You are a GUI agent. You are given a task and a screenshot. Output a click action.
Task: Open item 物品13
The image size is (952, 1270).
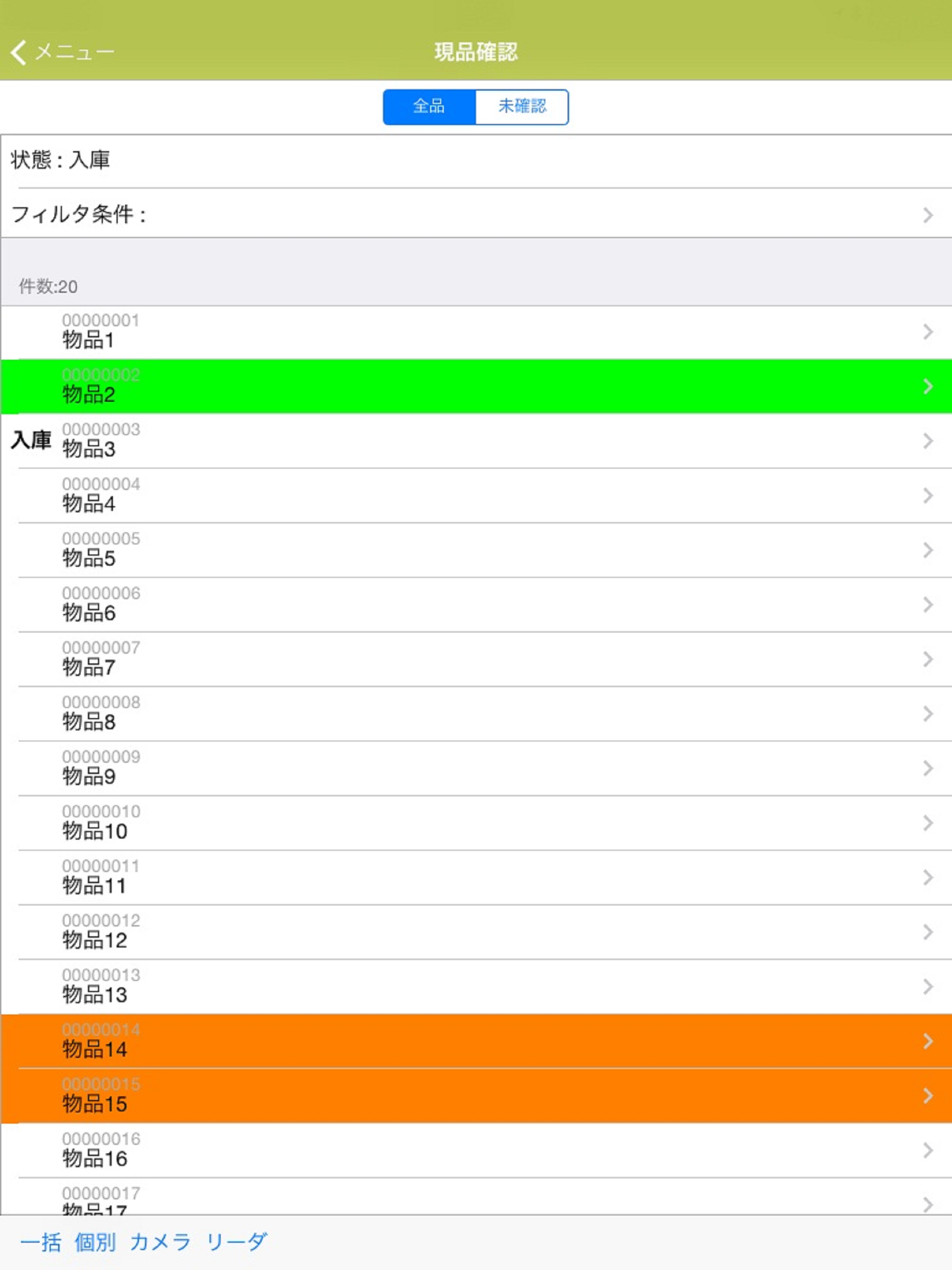click(476, 986)
